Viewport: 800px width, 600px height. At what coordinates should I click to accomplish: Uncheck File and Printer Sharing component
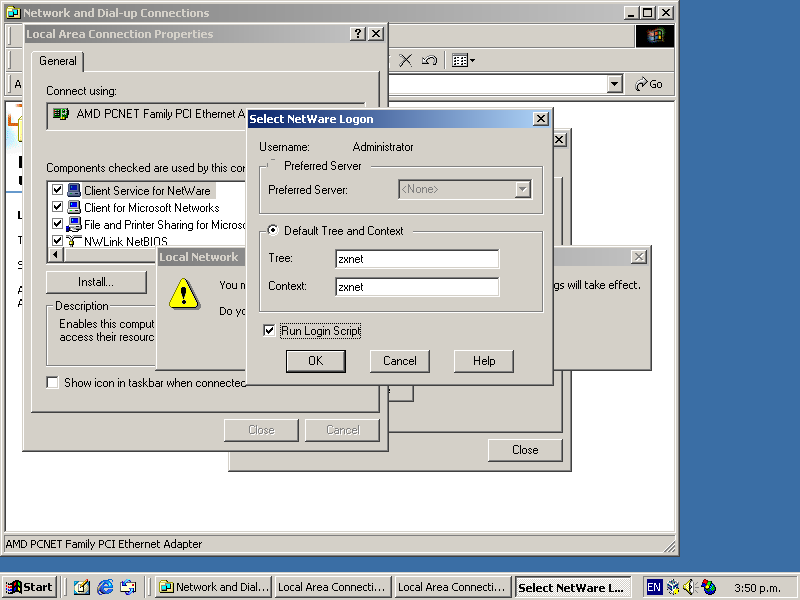coord(57,223)
